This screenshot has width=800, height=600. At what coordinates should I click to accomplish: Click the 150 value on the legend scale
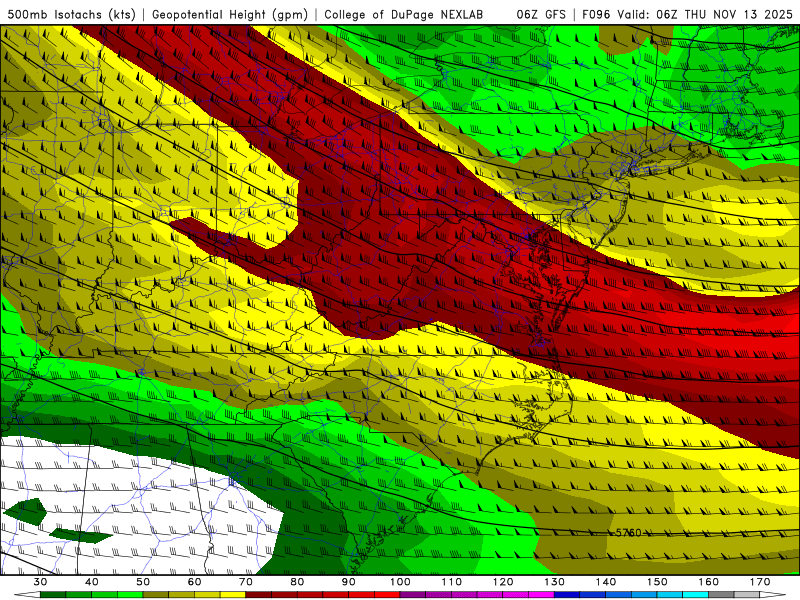[x=658, y=582]
